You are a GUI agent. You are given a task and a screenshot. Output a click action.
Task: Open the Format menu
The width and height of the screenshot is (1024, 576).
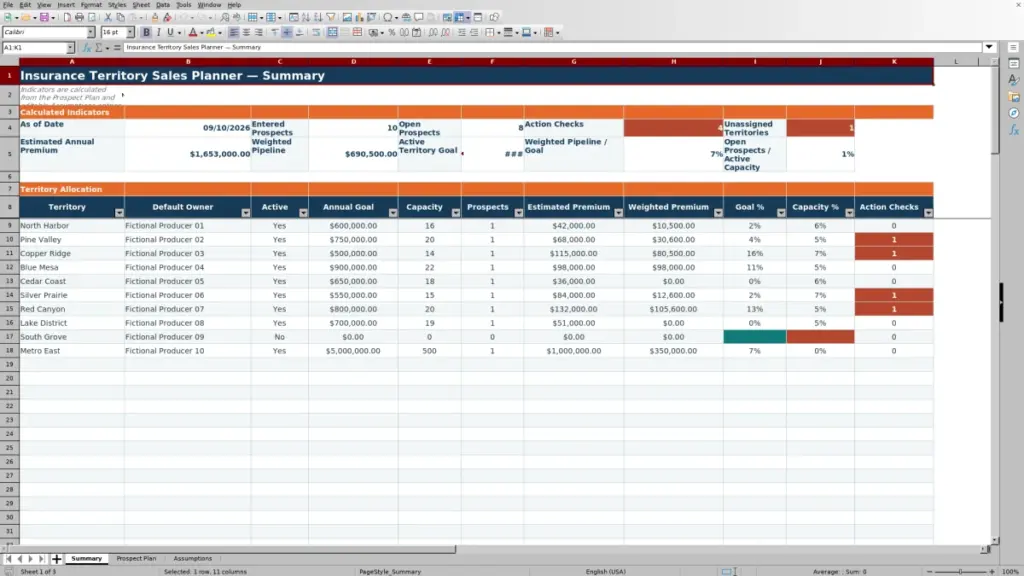click(91, 5)
